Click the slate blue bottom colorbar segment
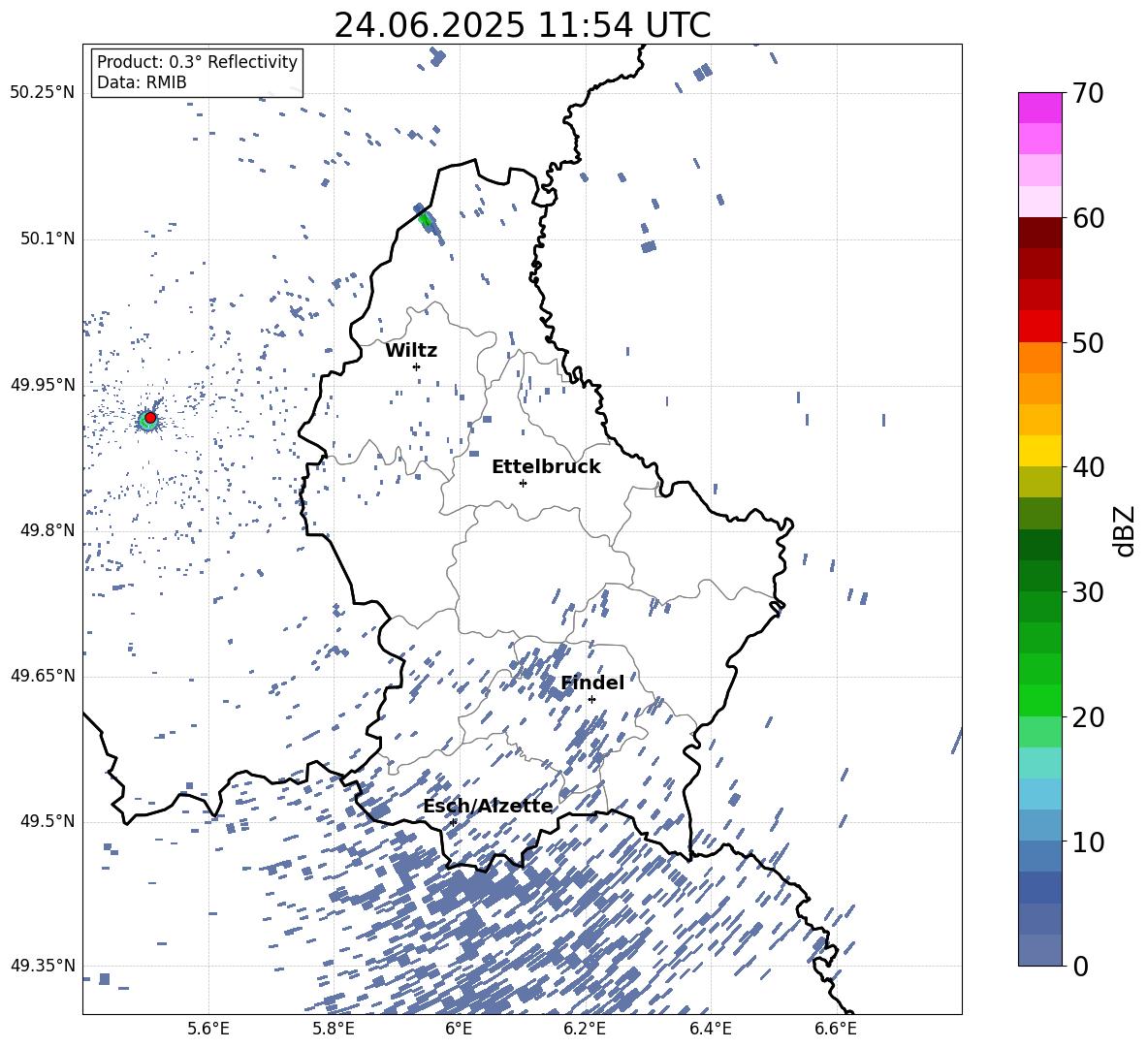Image resolution: width=1148 pixels, height=1048 pixels. 1039,950
